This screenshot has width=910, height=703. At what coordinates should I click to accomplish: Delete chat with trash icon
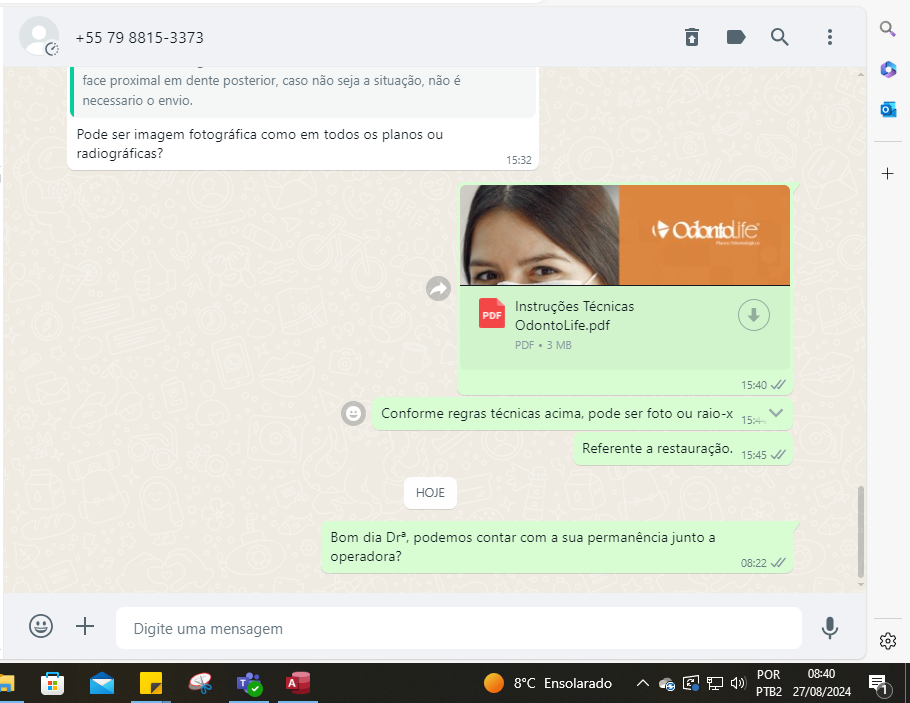(691, 37)
